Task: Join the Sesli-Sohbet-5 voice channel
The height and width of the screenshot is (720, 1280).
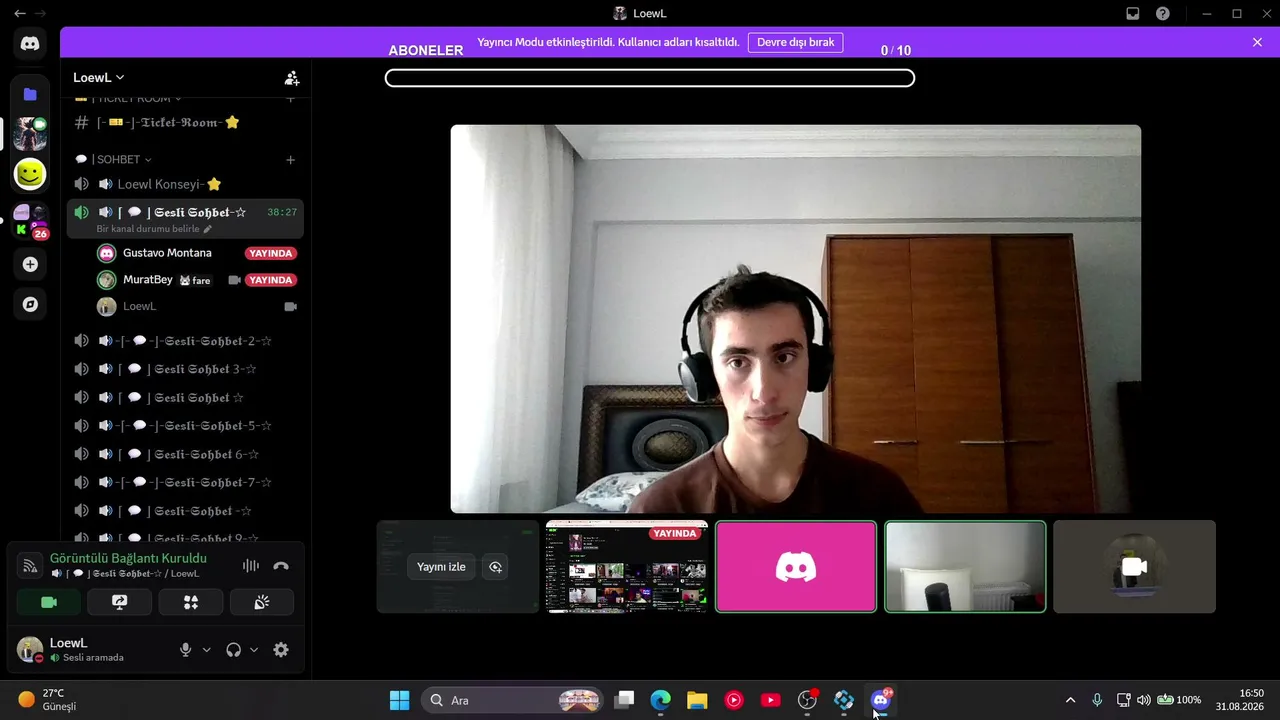Action: point(185,426)
